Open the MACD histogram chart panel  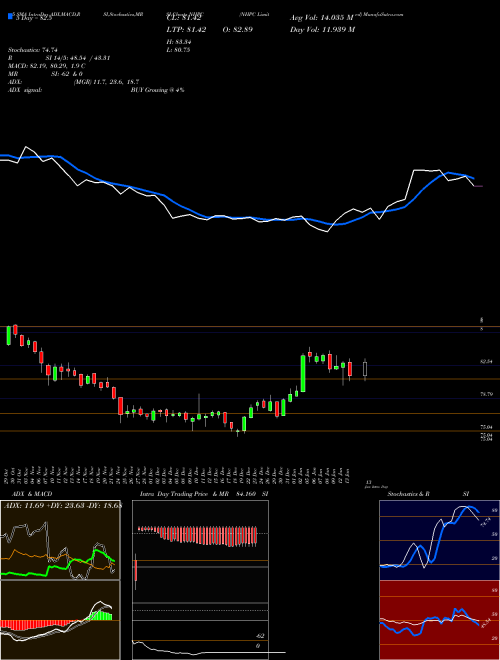tap(60, 620)
